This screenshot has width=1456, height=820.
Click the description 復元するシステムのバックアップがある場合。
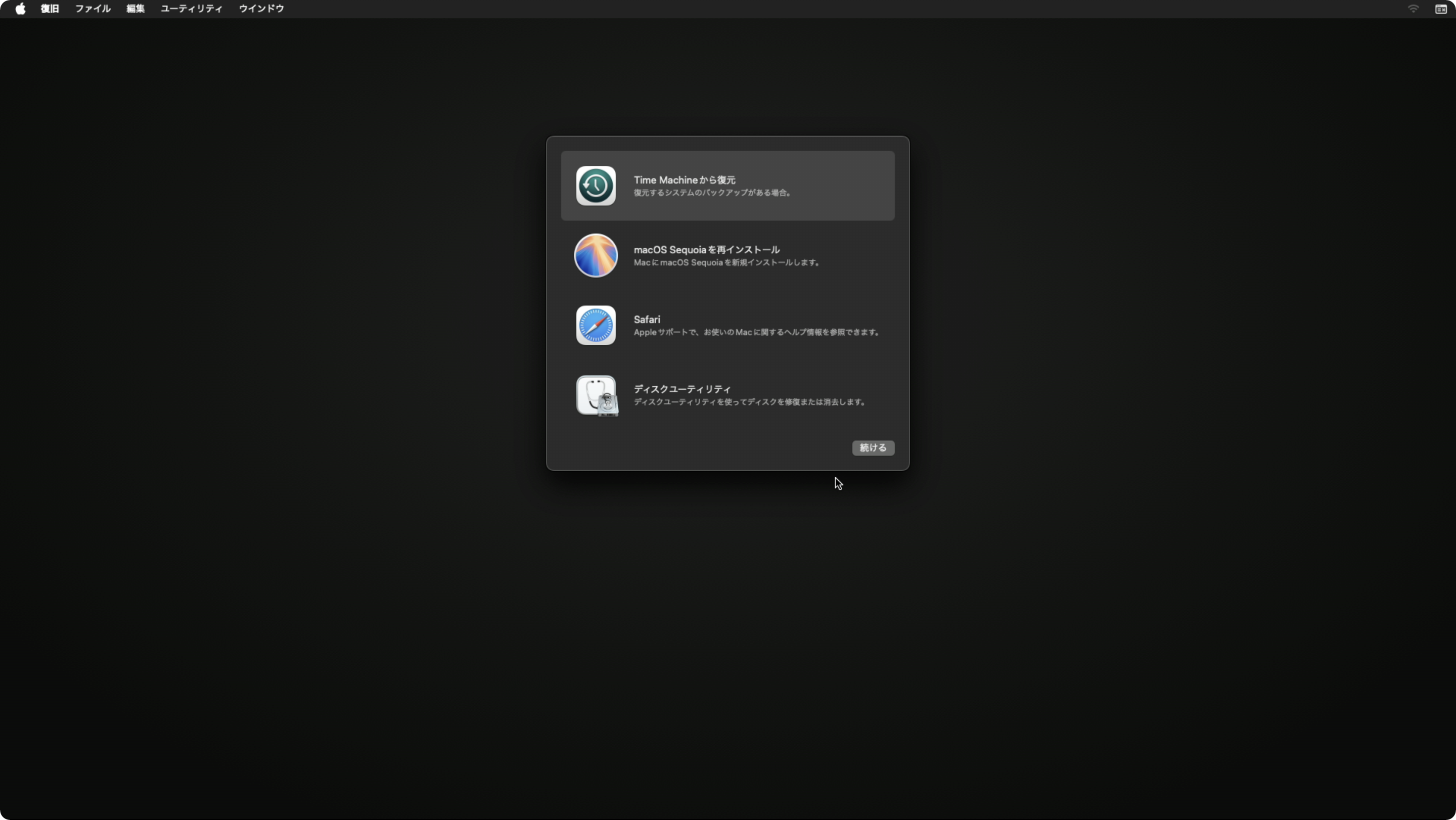click(x=713, y=193)
